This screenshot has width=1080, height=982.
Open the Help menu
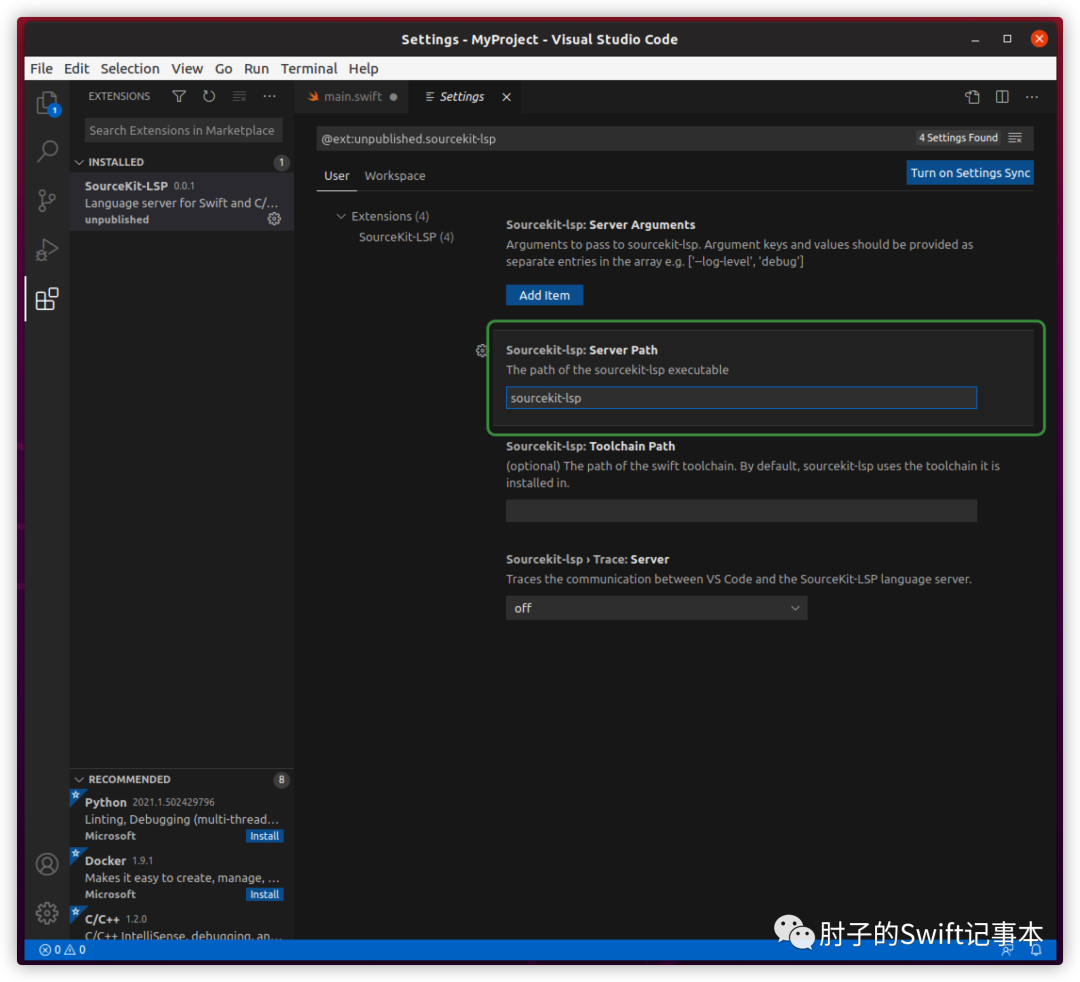364,68
